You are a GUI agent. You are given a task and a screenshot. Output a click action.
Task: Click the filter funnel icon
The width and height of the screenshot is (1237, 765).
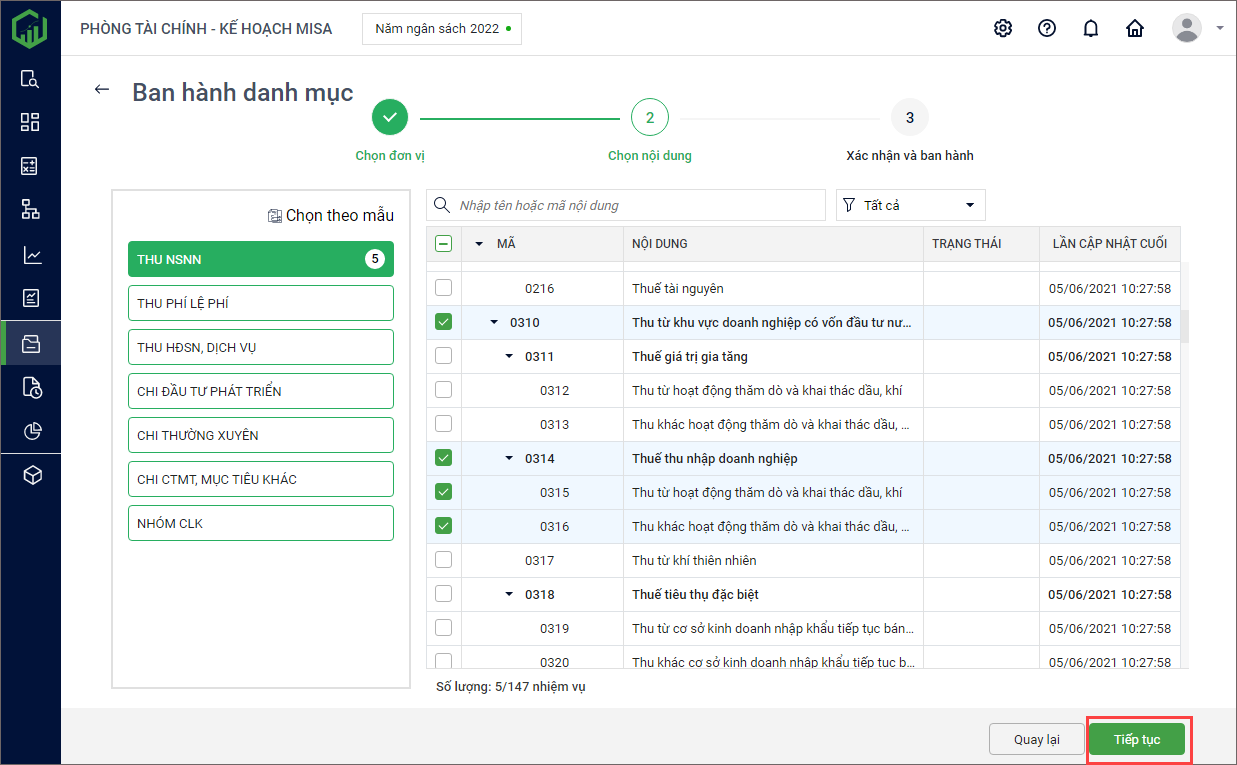pyautogui.click(x=849, y=205)
